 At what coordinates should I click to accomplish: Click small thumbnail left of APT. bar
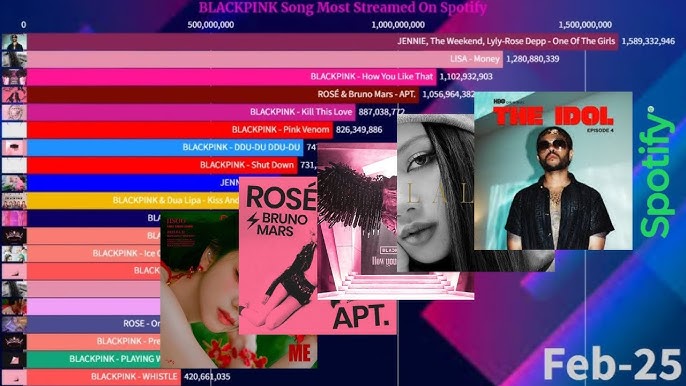pyautogui.click(x=14, y=95)
